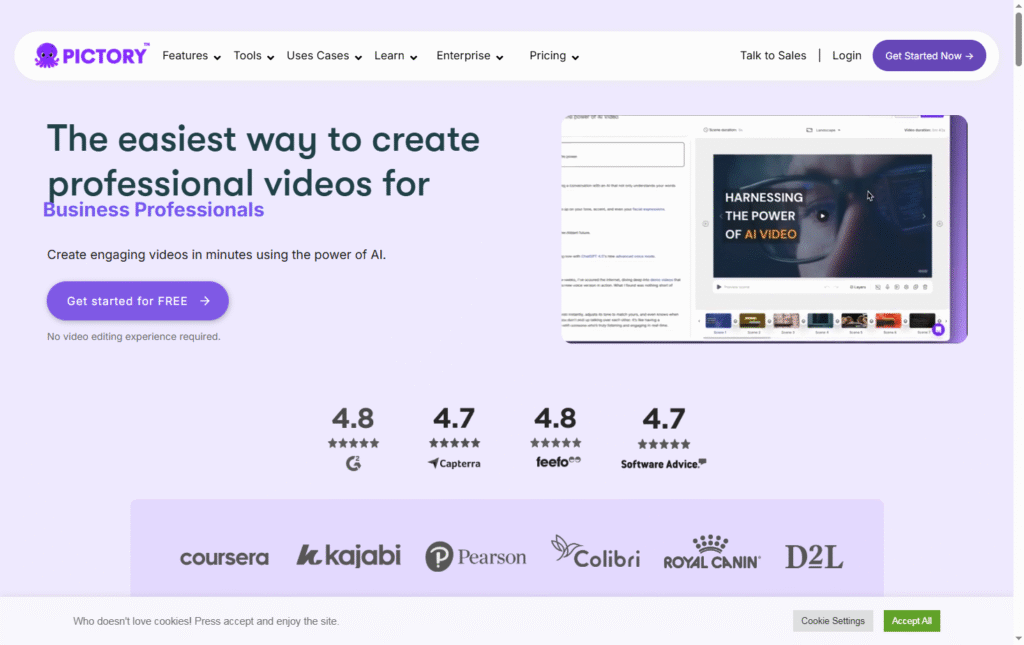
Task: Click the Royal Canin logo
Action: [x=712, y=552]
